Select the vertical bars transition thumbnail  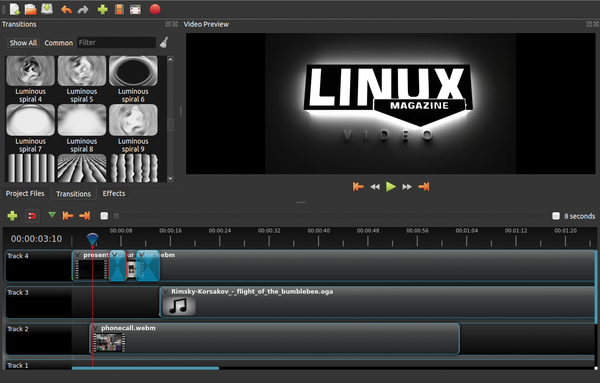pos(30,168)
